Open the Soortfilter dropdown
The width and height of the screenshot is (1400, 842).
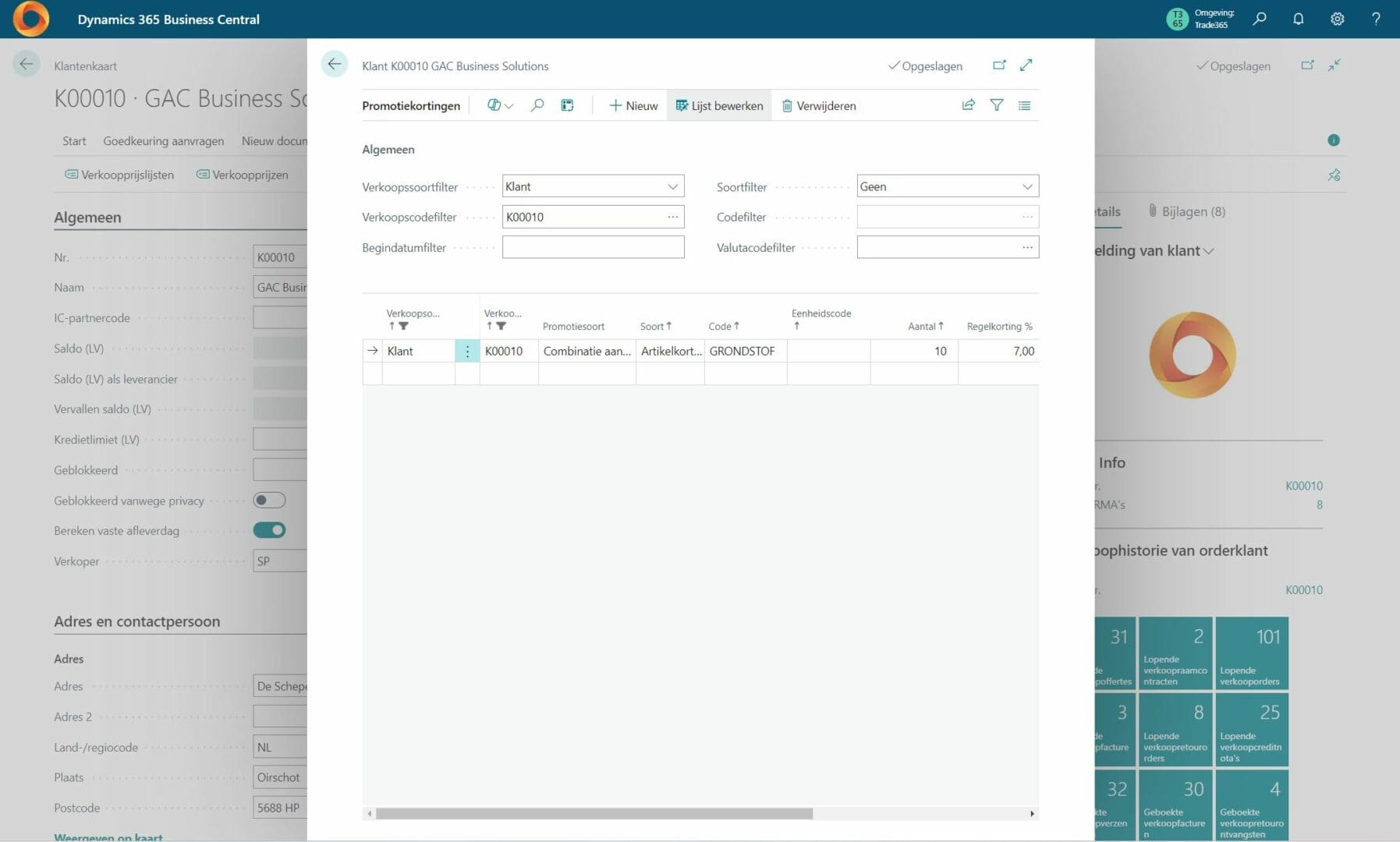1026,186
